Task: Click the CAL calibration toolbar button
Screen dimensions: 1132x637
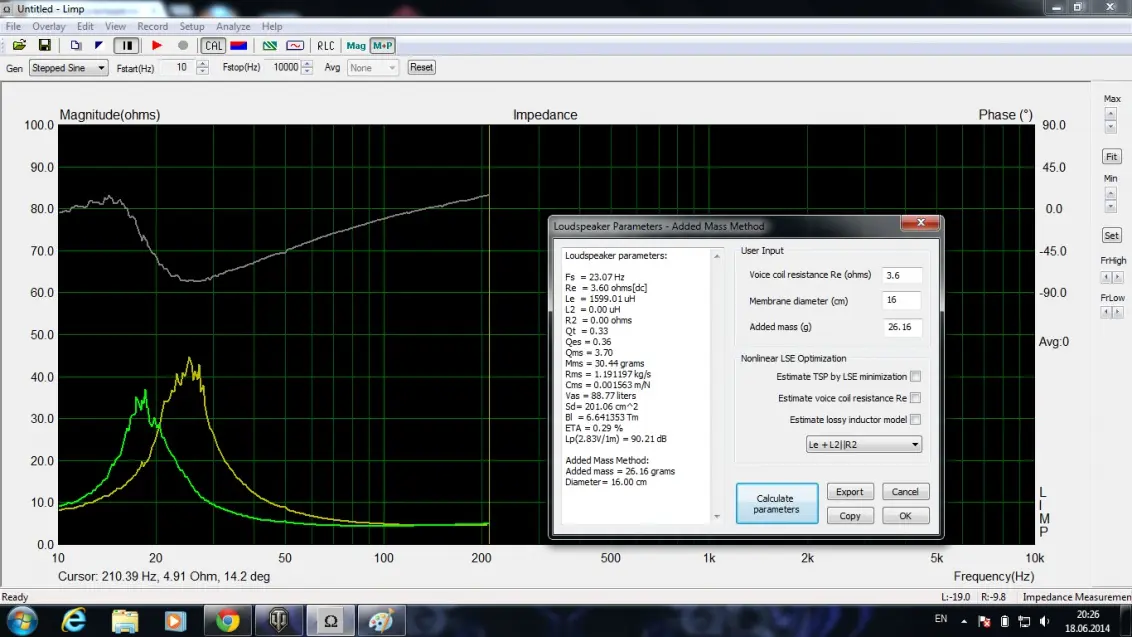Action: (x=213, y=45)
